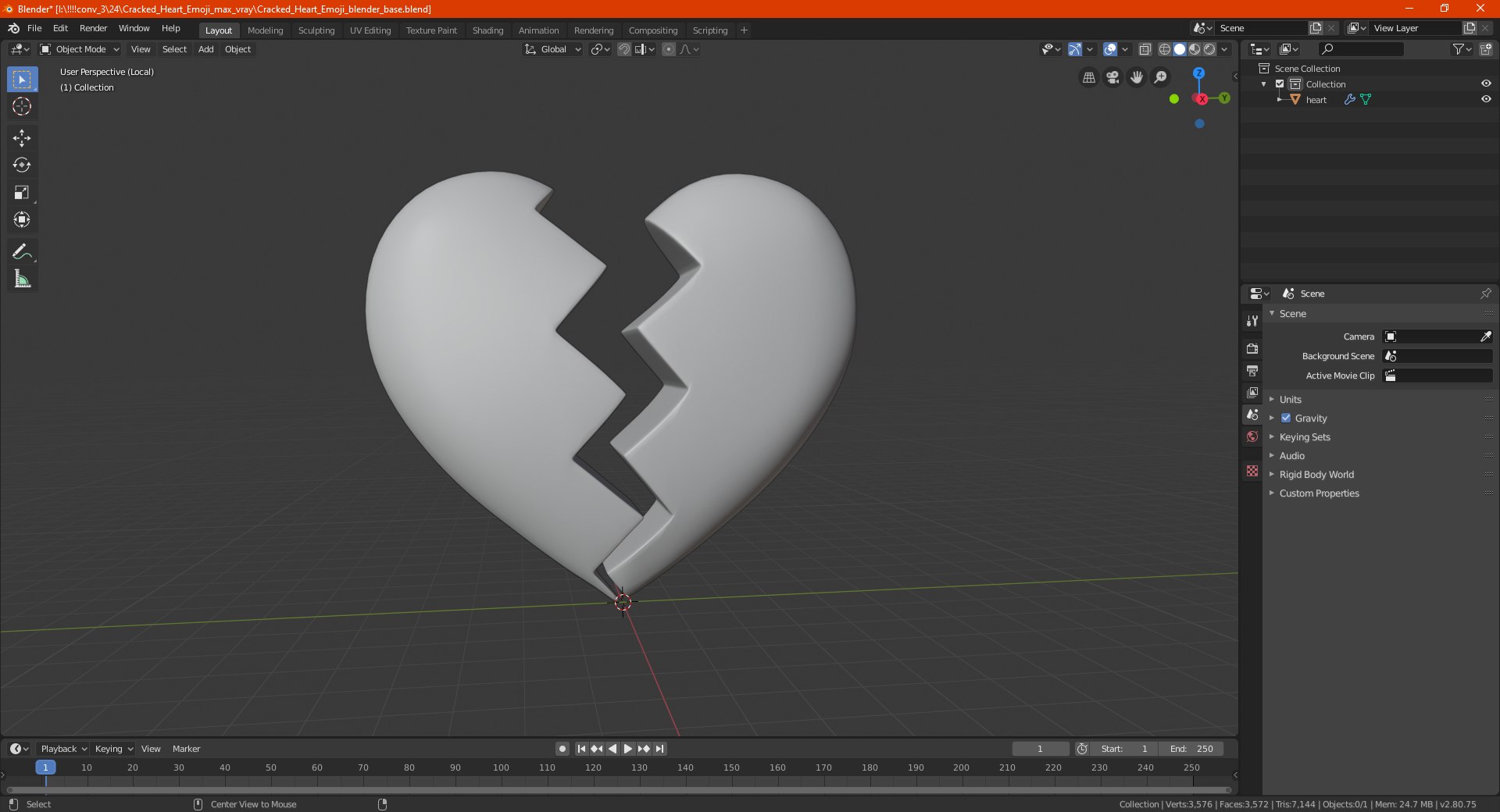The height and width of the screenshot is (812, 1500).
Task: Toggle X-ray display mode
Action: 1145,49
